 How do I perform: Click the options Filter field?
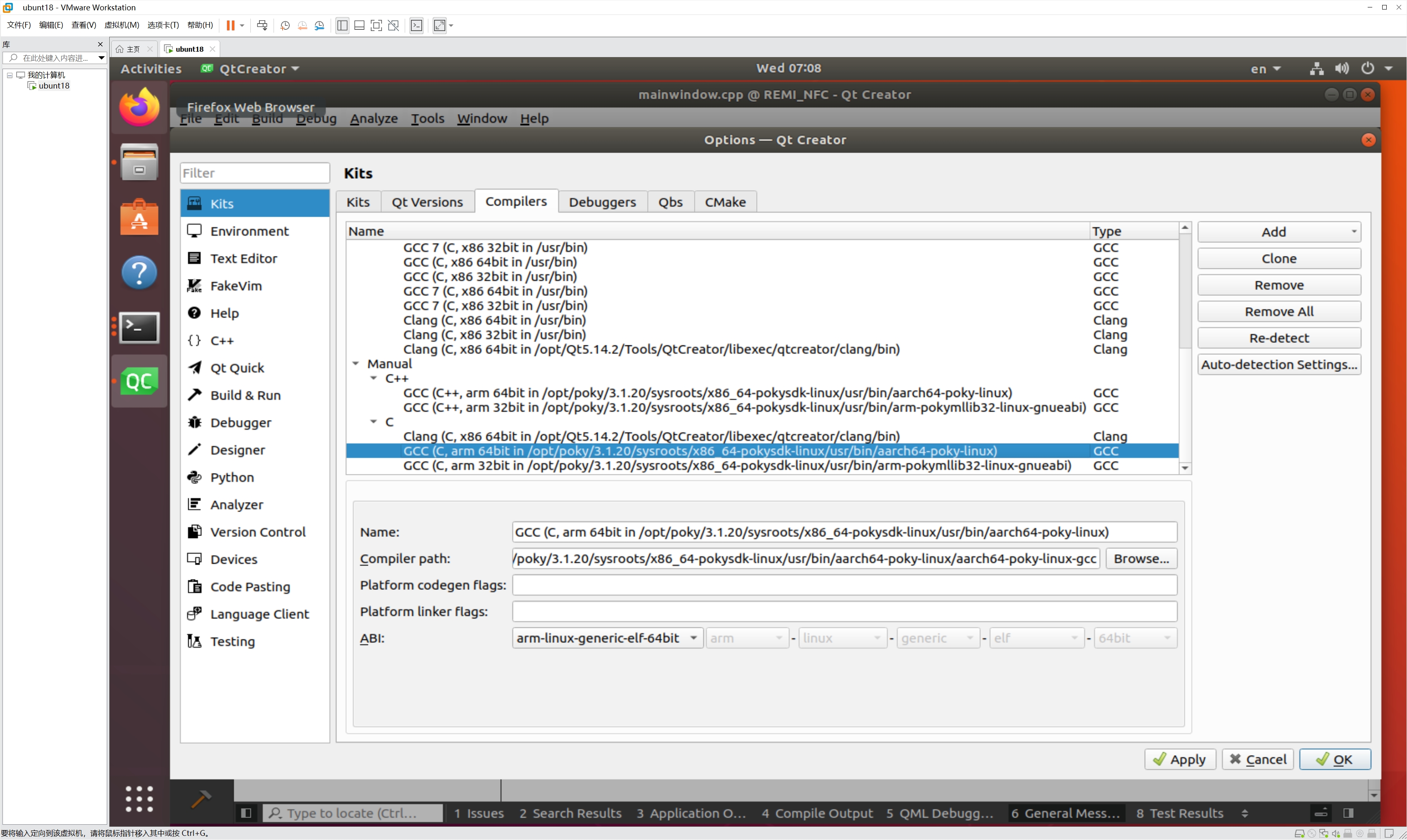coord(255,172)
